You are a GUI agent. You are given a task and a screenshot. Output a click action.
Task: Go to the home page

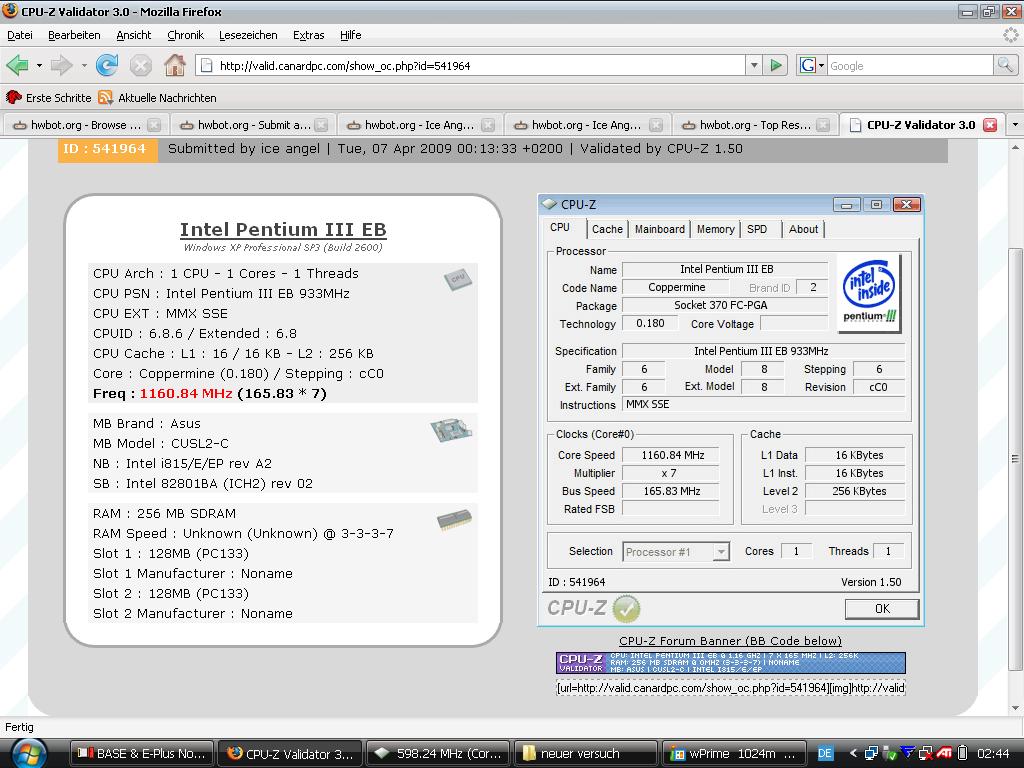174,65
